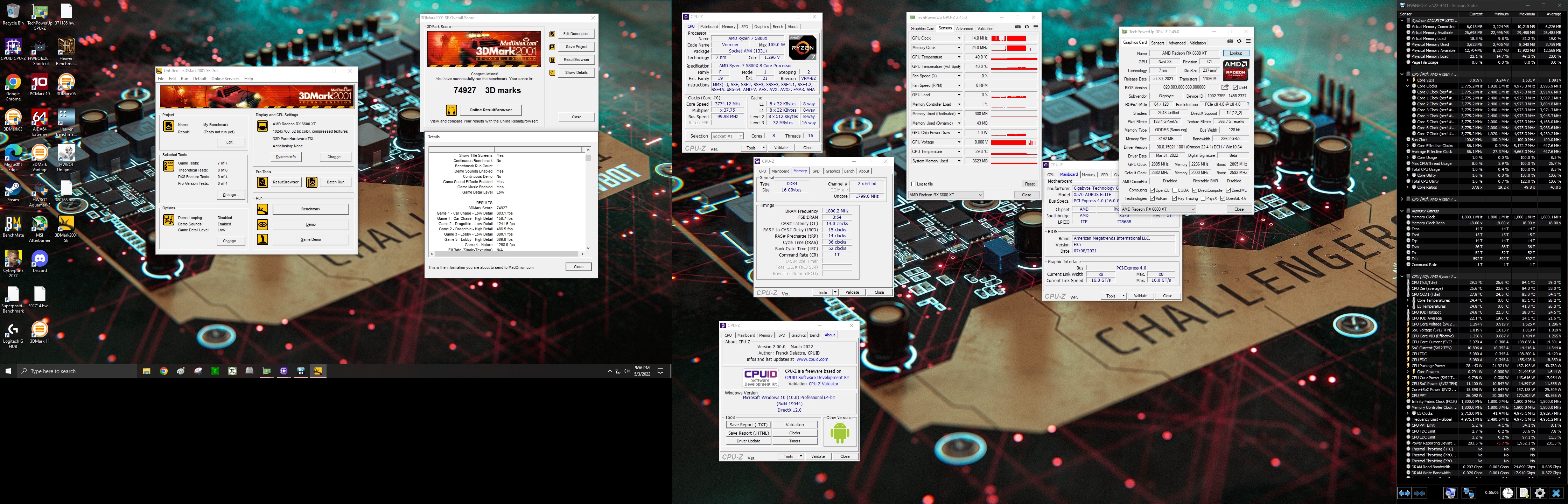This screenshot has width=1568, height=504.
Task: Open the 3DMark06 desktop shortcut
Action: (66, 85)
